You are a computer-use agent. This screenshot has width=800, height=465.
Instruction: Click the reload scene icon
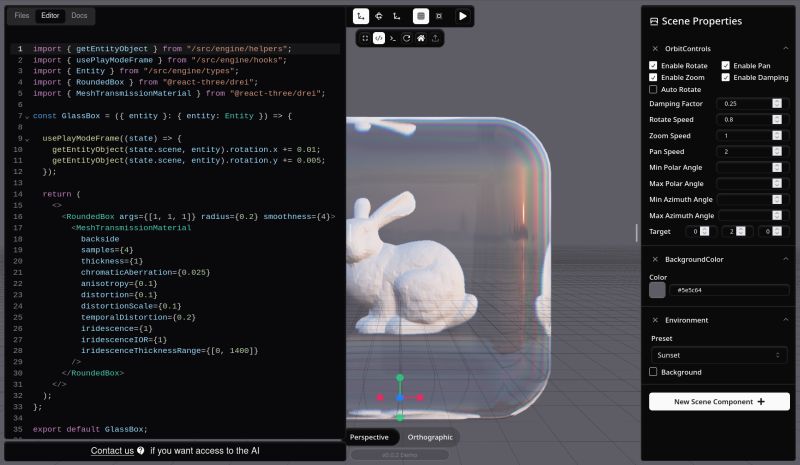pyautogui.click(x=407, y=38)
